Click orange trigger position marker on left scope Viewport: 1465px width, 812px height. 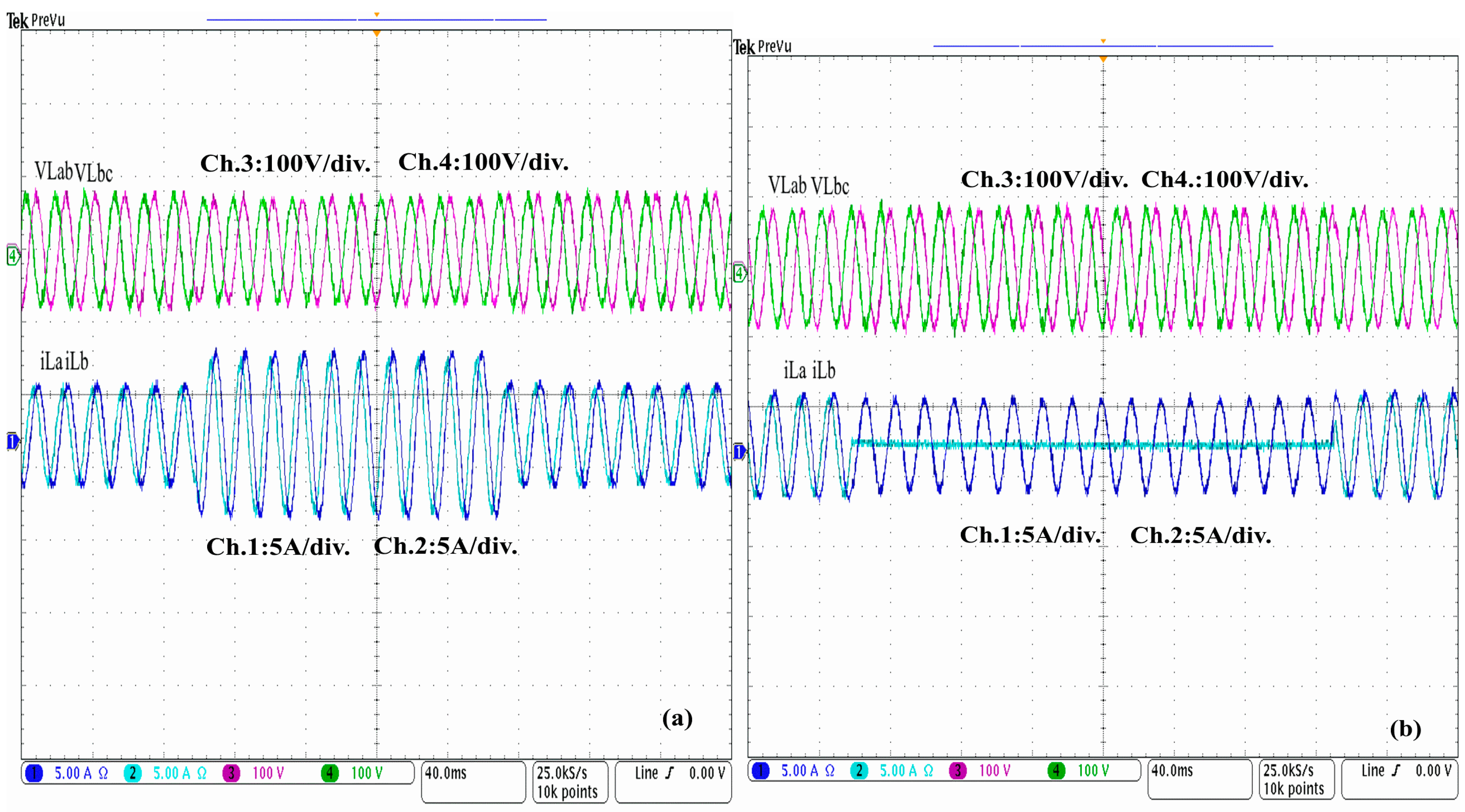pos(376,34)
